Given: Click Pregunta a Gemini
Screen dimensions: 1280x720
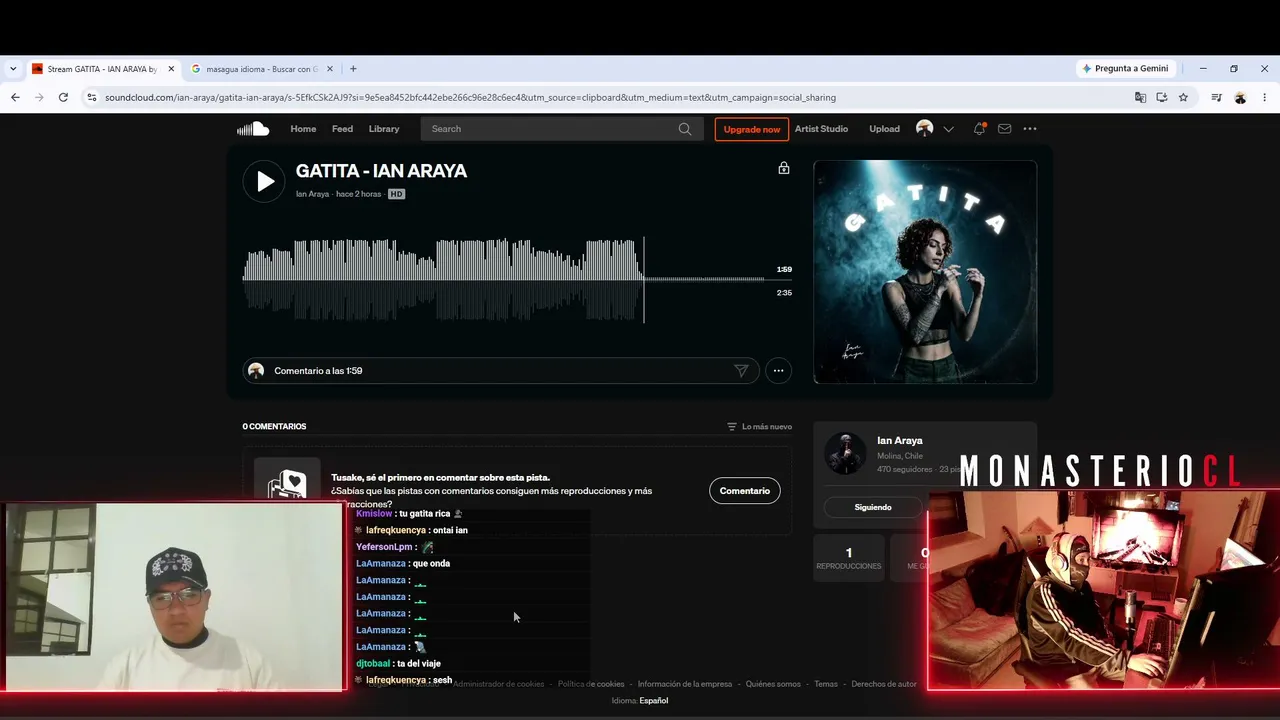Looking at the screenshot, I should pyautogui.click(x=1125, y=69).
